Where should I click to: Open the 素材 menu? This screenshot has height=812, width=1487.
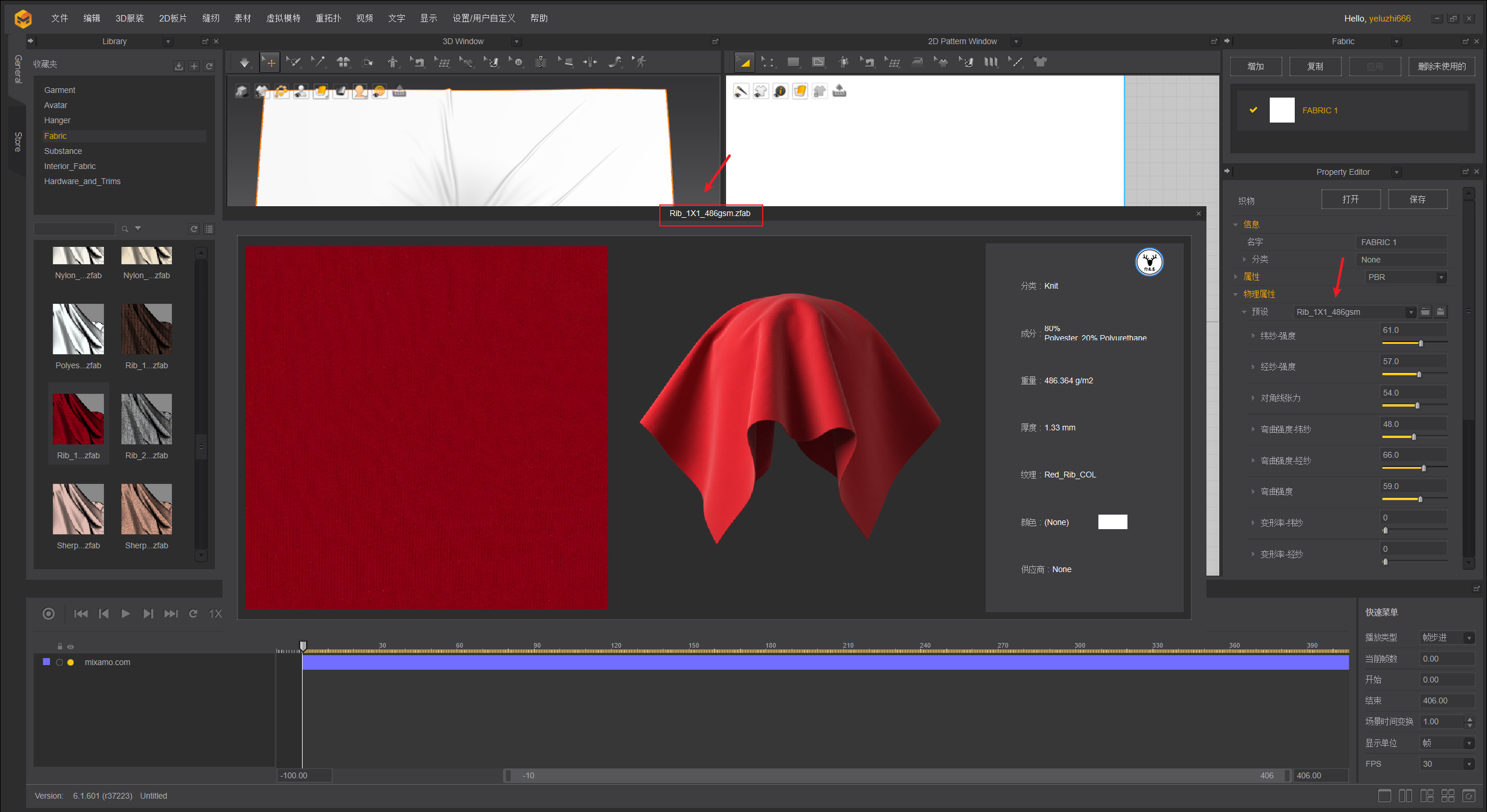(x=242, y=18)
